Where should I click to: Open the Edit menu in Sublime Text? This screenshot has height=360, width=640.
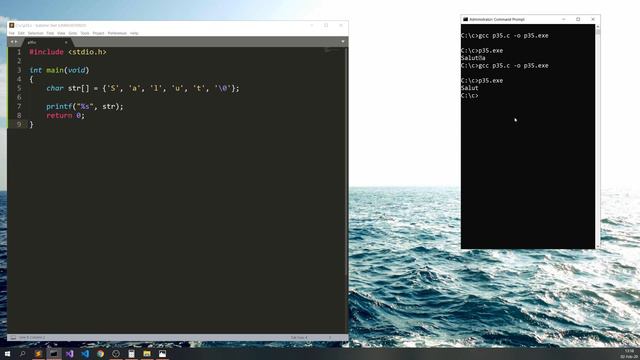21,33
